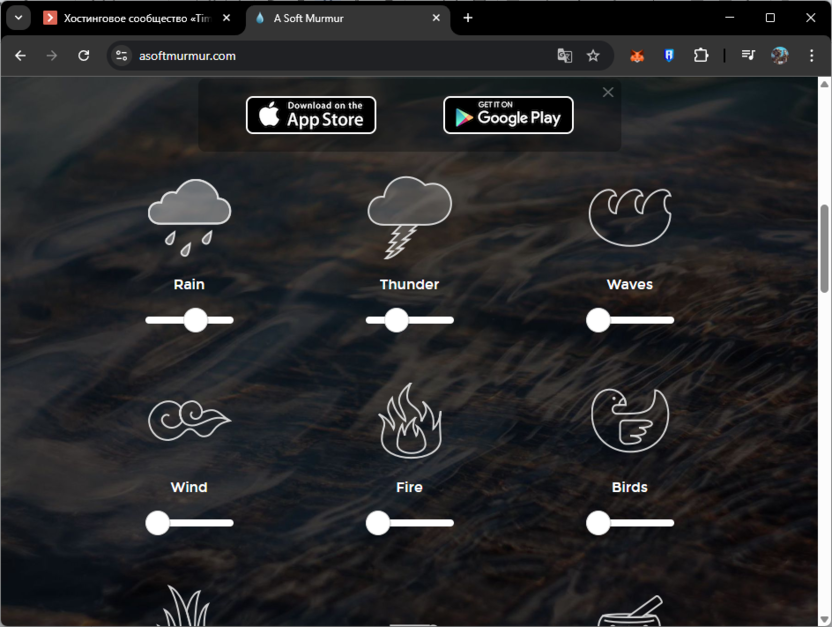Open the Chrome profile avatar
832x627 pixels.
coord(780,56)
